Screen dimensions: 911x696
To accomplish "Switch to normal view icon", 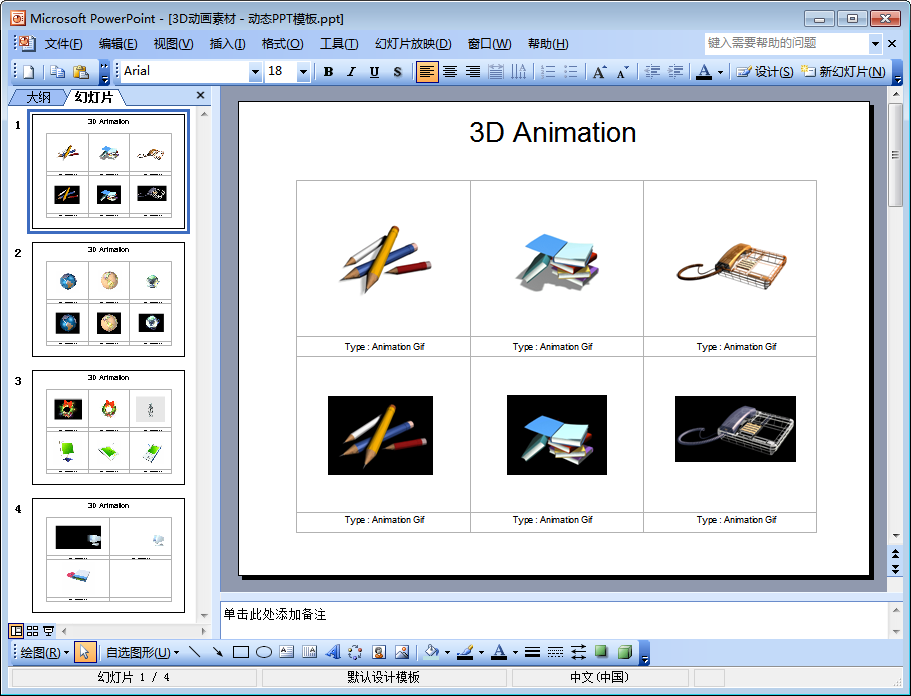I will click(16, 630).
